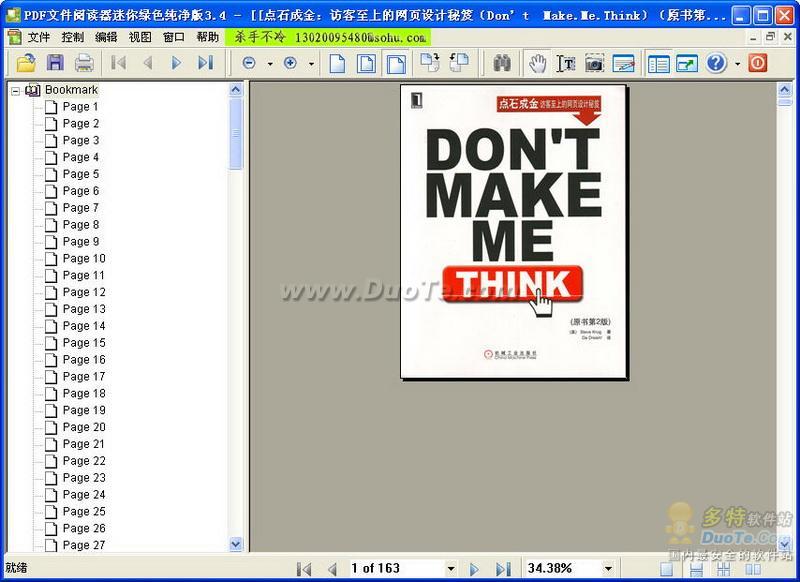
Task: Select the Text selection tool
Action: click(566, 63)
